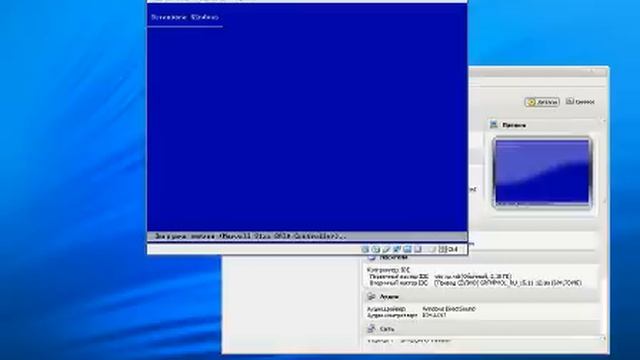Click the Marvell controller loading message in the VM screen
Image resolution: width=640 pixels, height=360 pixels.
pyautogui.click(x=250, y=236)
